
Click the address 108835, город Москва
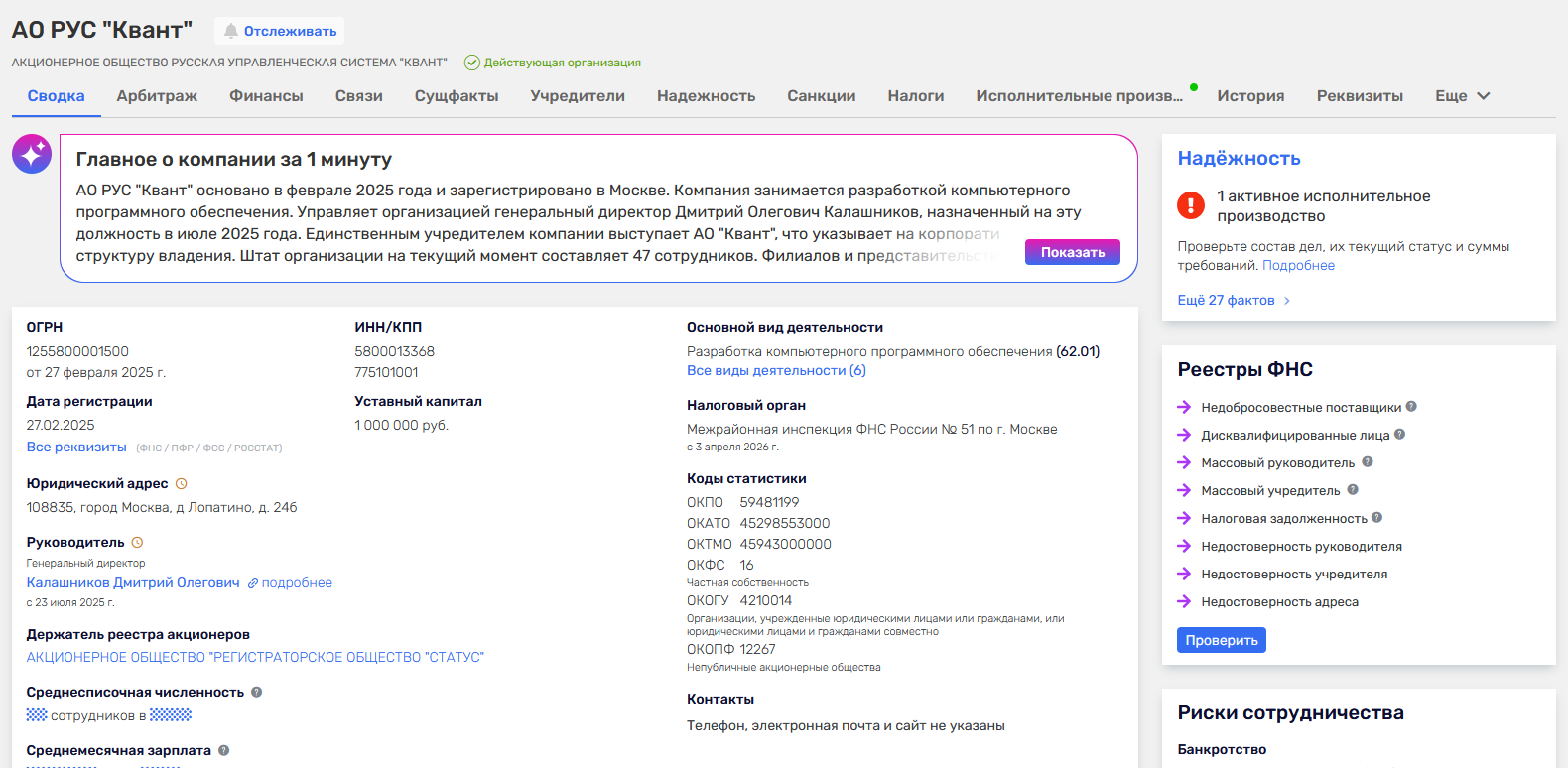point(162,507)
